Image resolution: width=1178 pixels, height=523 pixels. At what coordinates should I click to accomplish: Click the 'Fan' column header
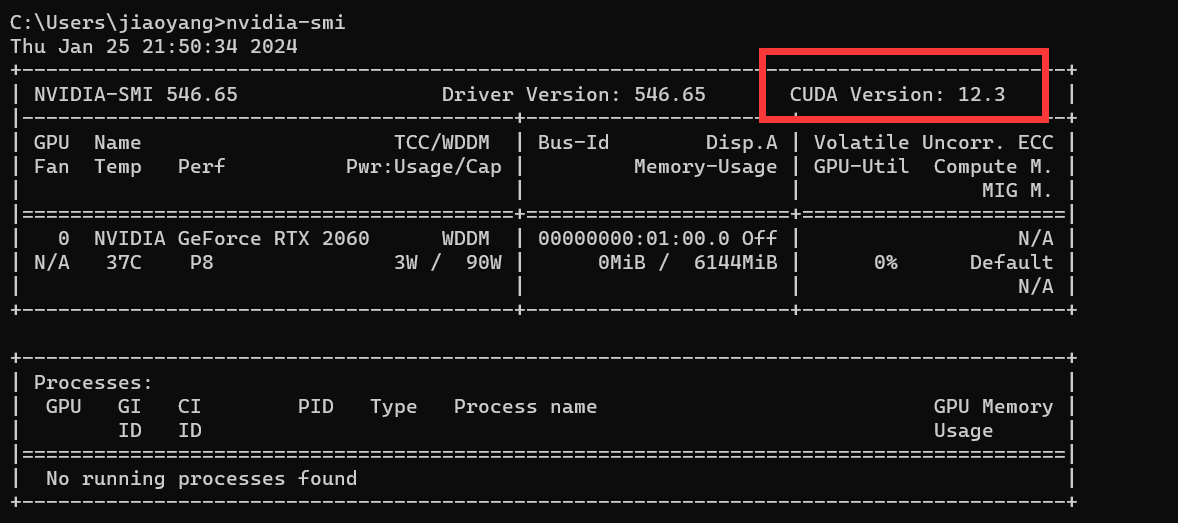pos(52,167)
